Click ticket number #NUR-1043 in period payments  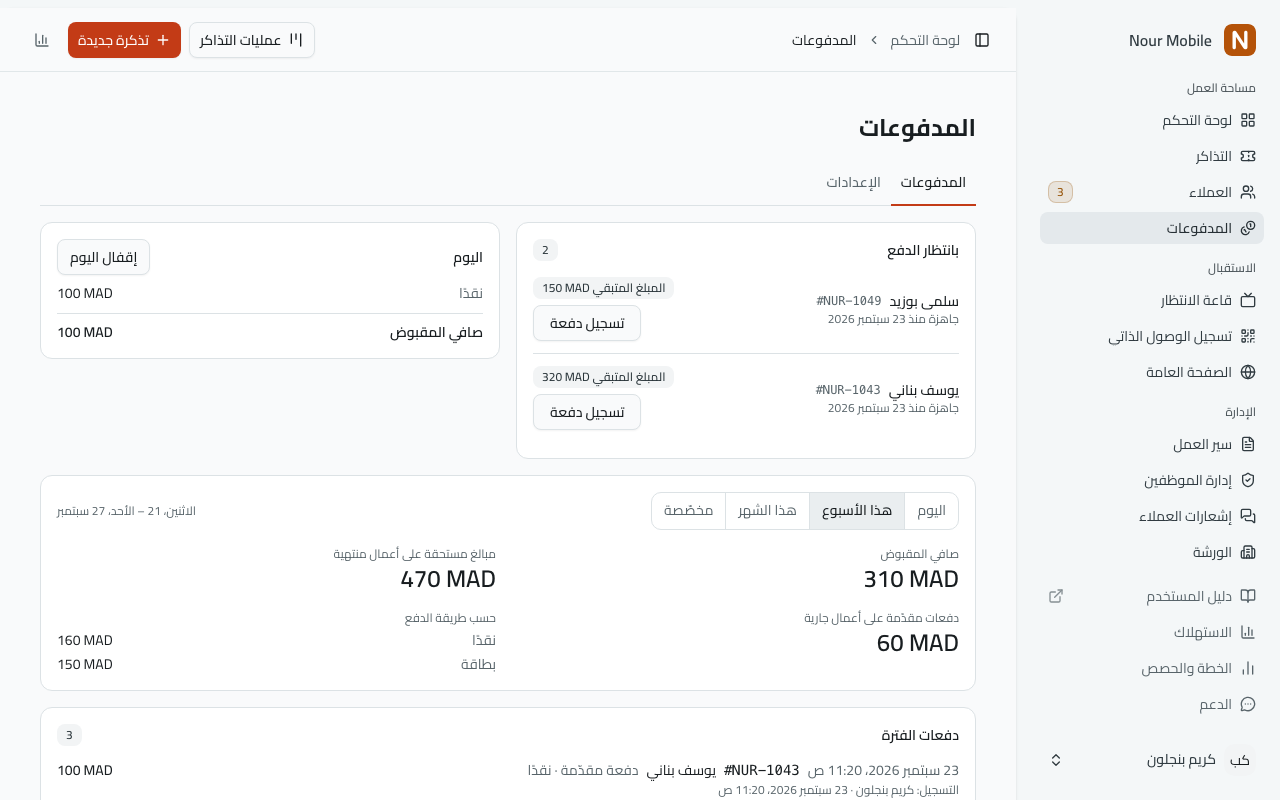[x=762, y=770]
